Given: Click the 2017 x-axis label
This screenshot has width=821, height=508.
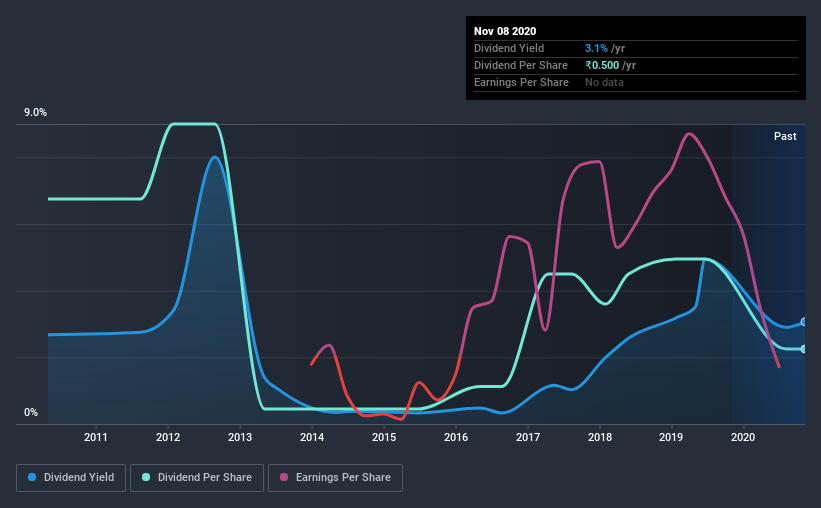Looking at the screenshot, I should click(528, 437).
